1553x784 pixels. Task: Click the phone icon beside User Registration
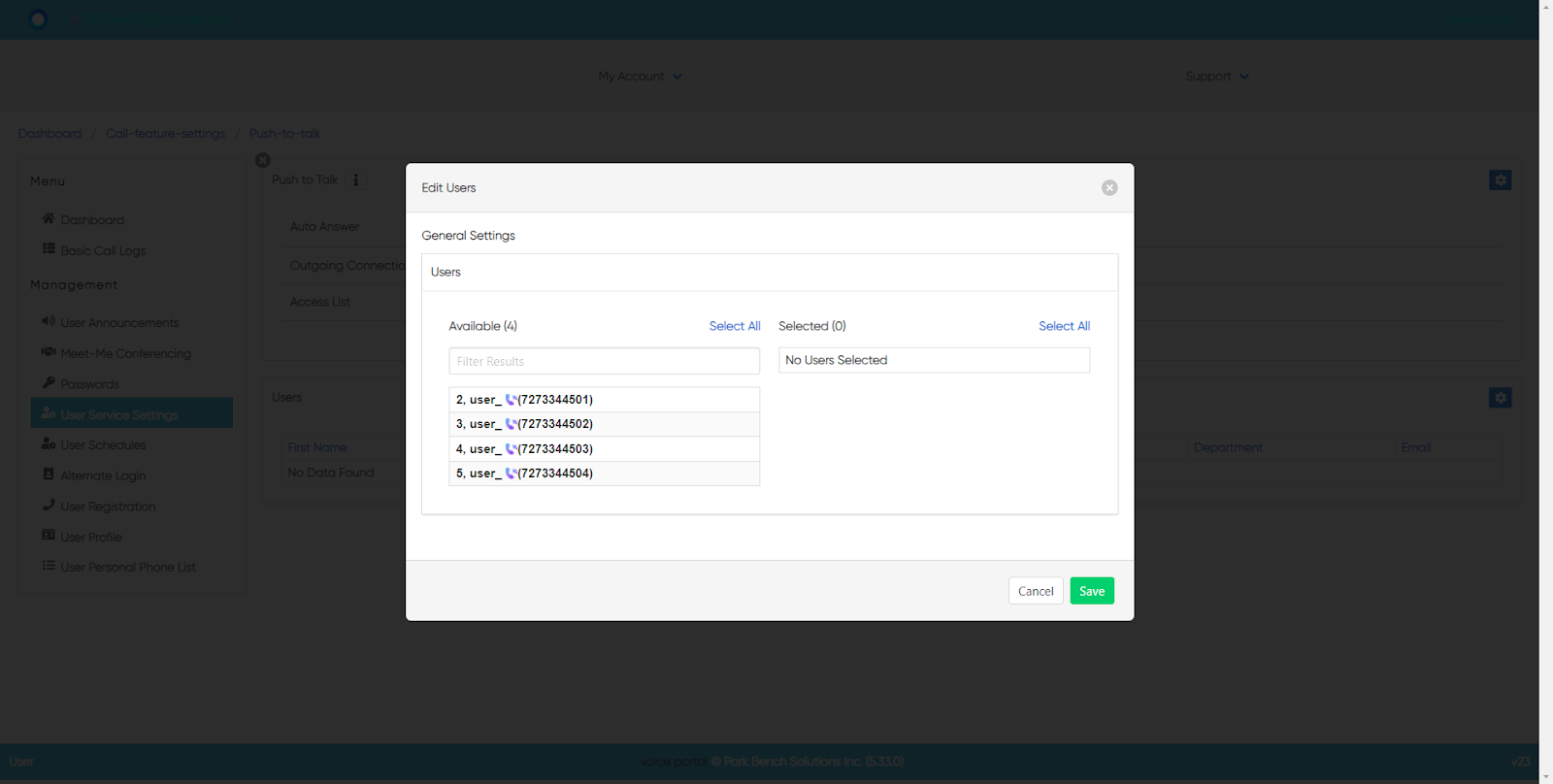click(49, 505)
